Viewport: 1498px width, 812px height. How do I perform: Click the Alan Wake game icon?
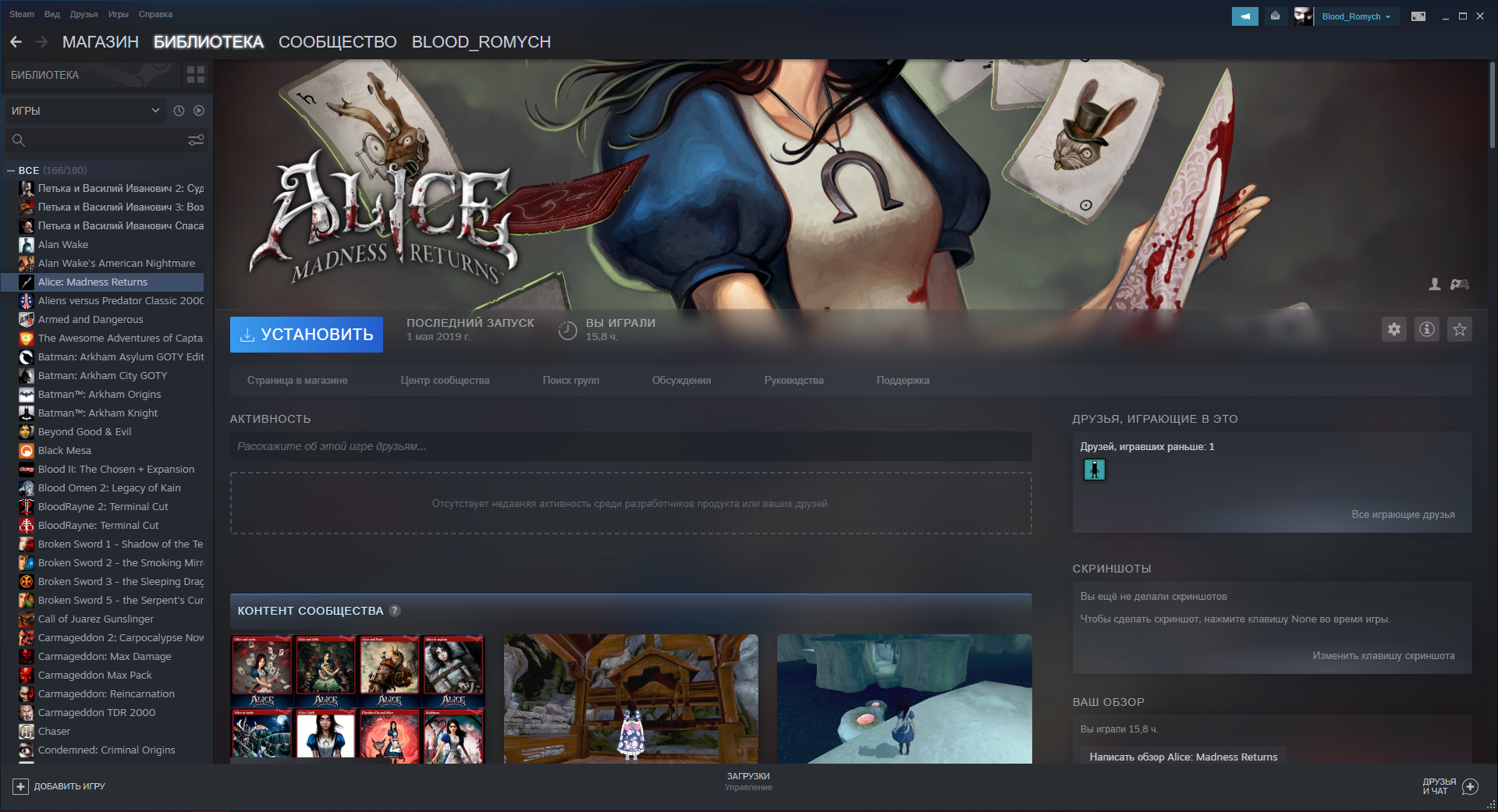pos(27,245)
